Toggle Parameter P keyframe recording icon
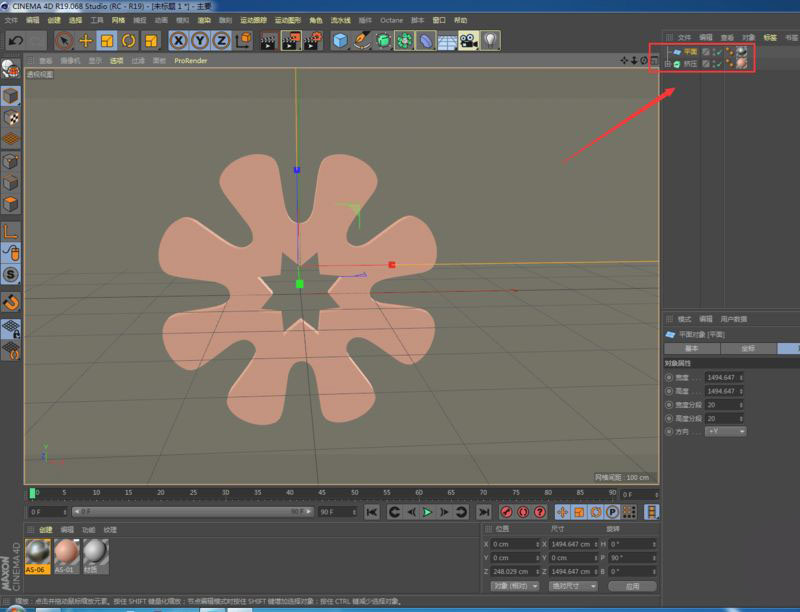Viewport: 800px width, 612px height. (x=613, y=512)
